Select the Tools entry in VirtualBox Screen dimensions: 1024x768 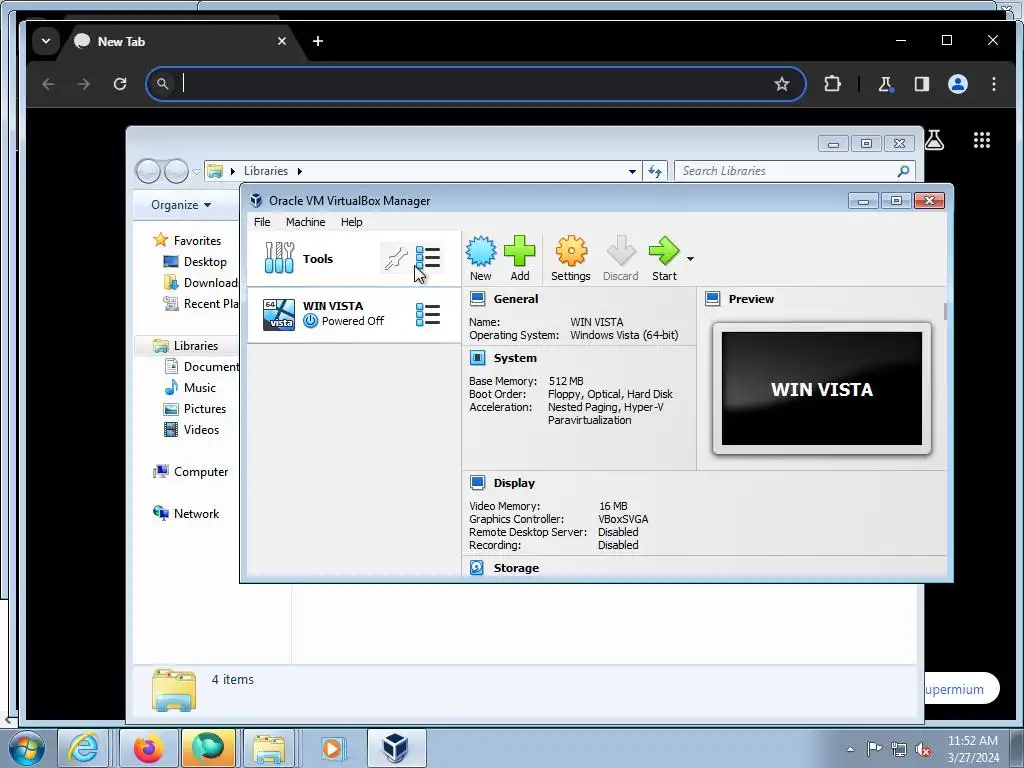tap(353, 259)
